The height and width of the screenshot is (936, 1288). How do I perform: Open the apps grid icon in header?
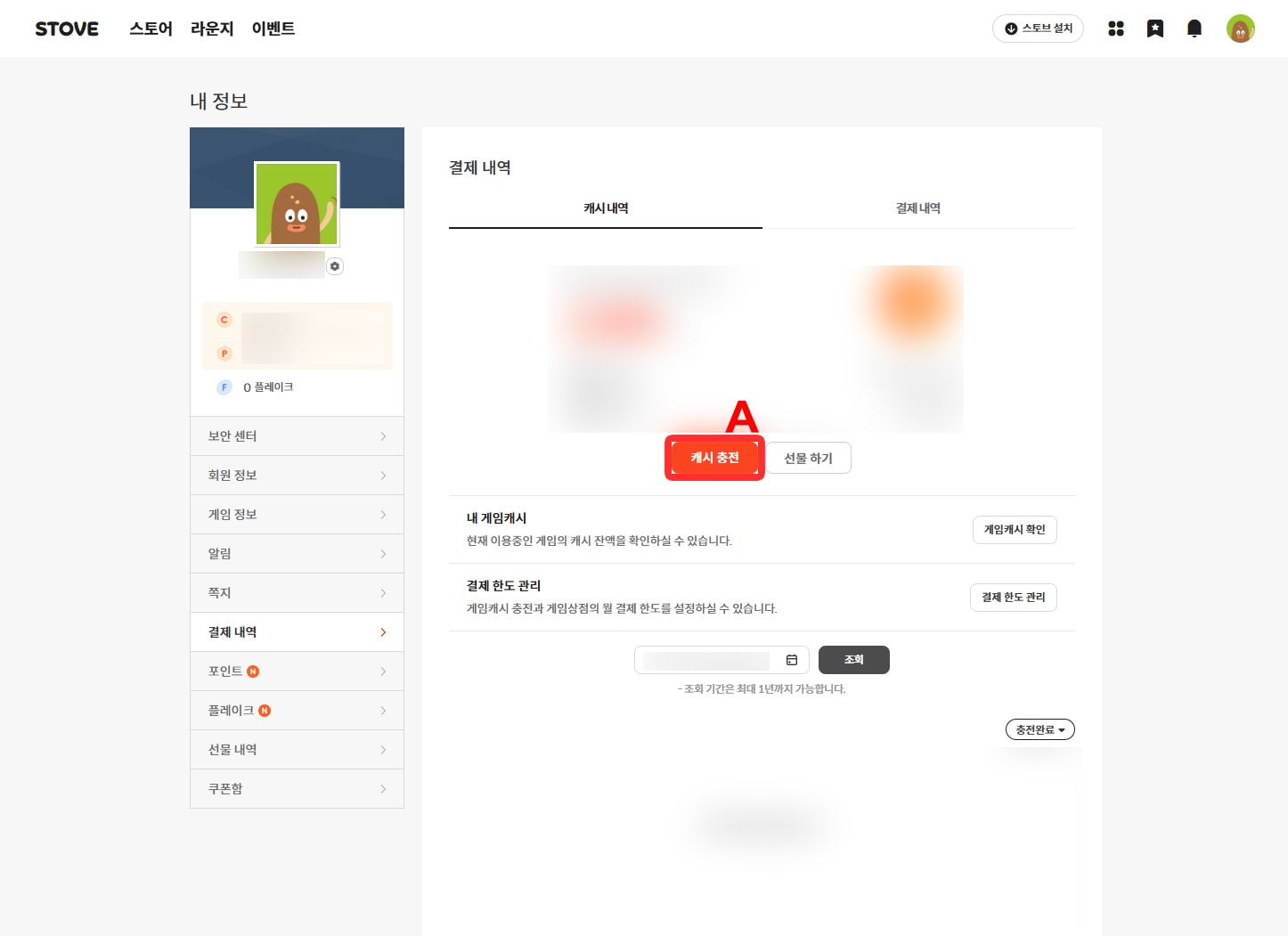point(1115,28)
